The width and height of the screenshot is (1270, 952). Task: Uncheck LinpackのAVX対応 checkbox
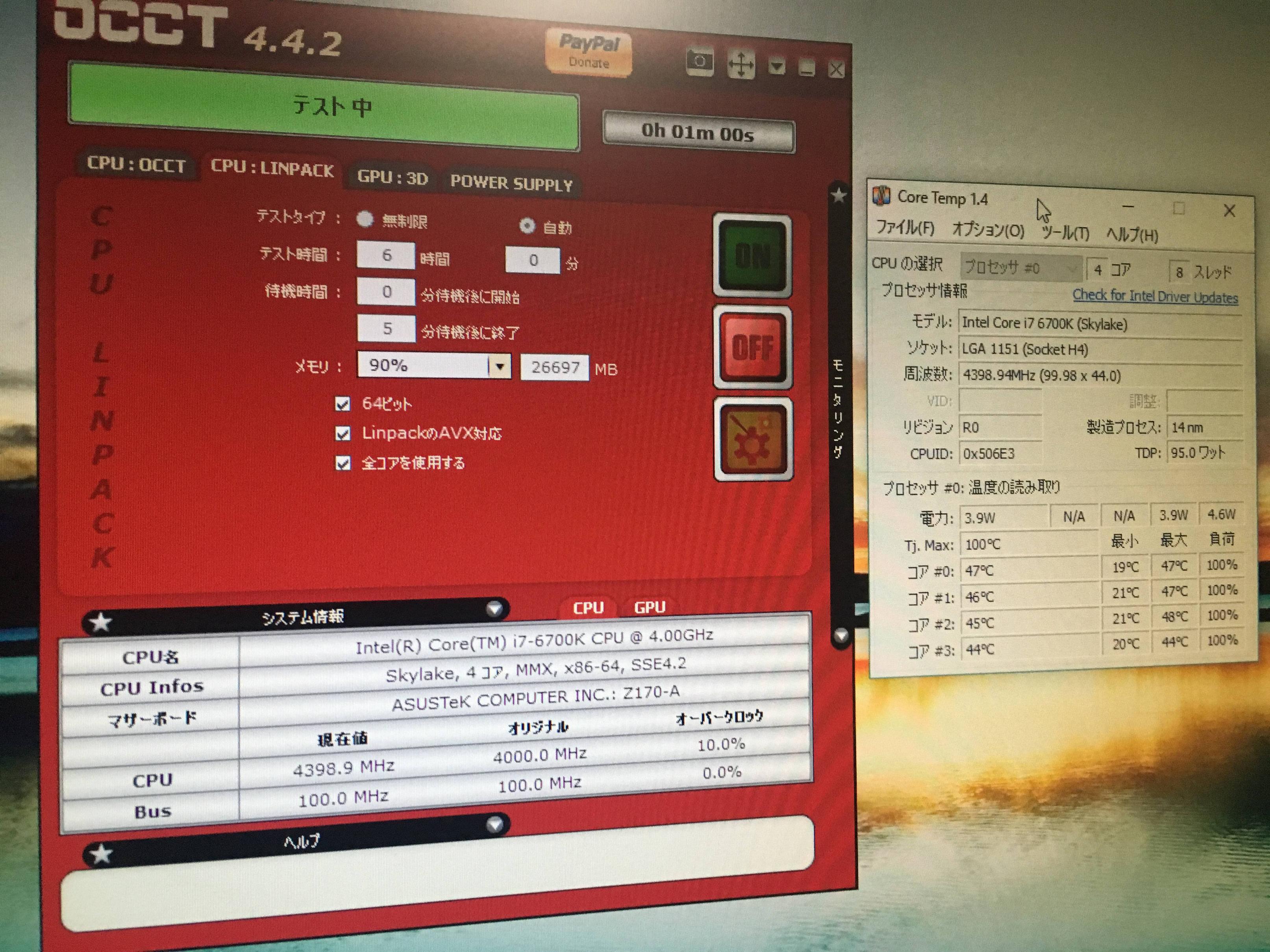[x=343, y=434]
